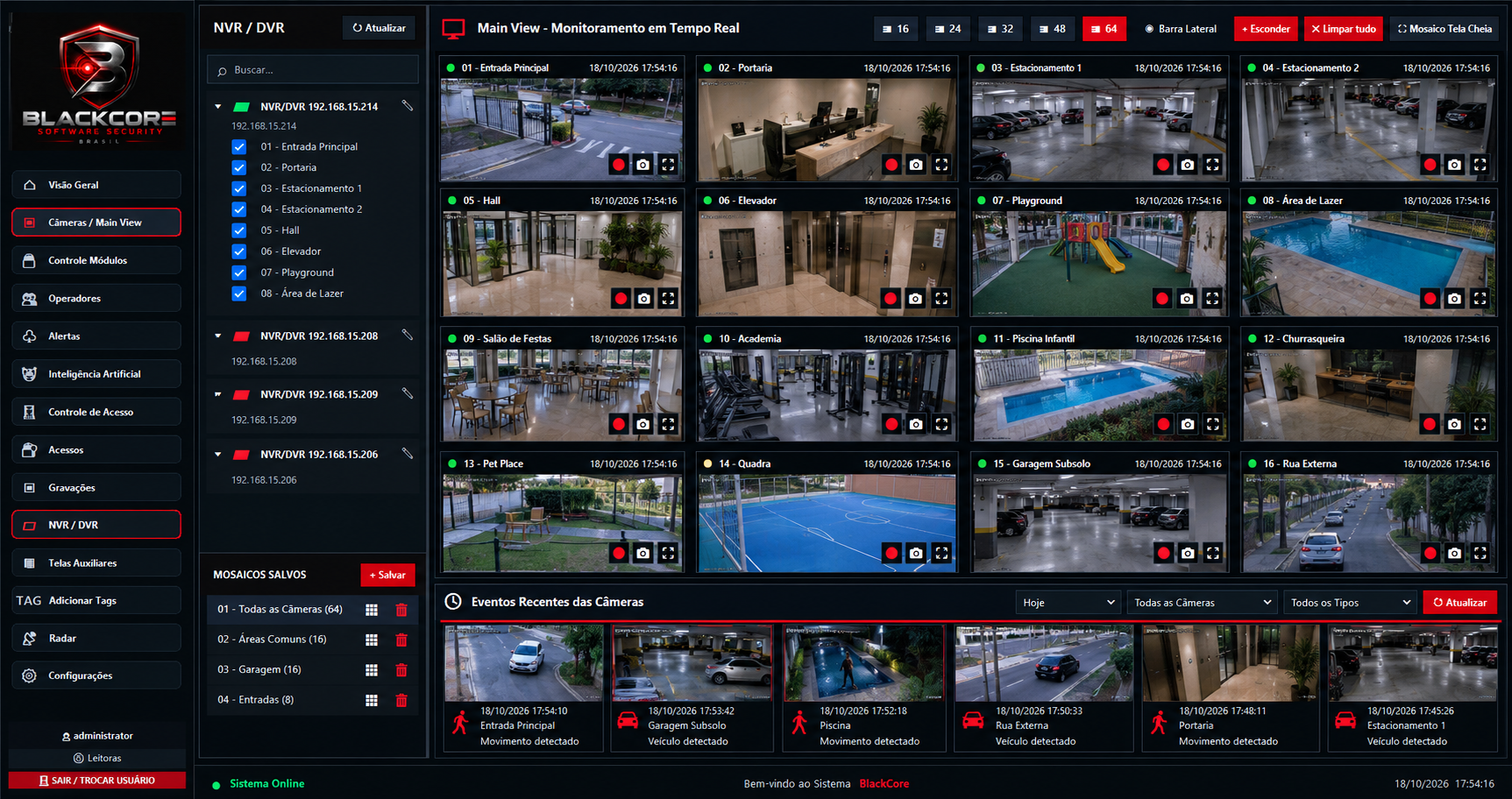The width and height of the screenshot is (1512, 799).
Task: Take snapshot of 02 - Portaria camera
Action: (x=916, y=165)
